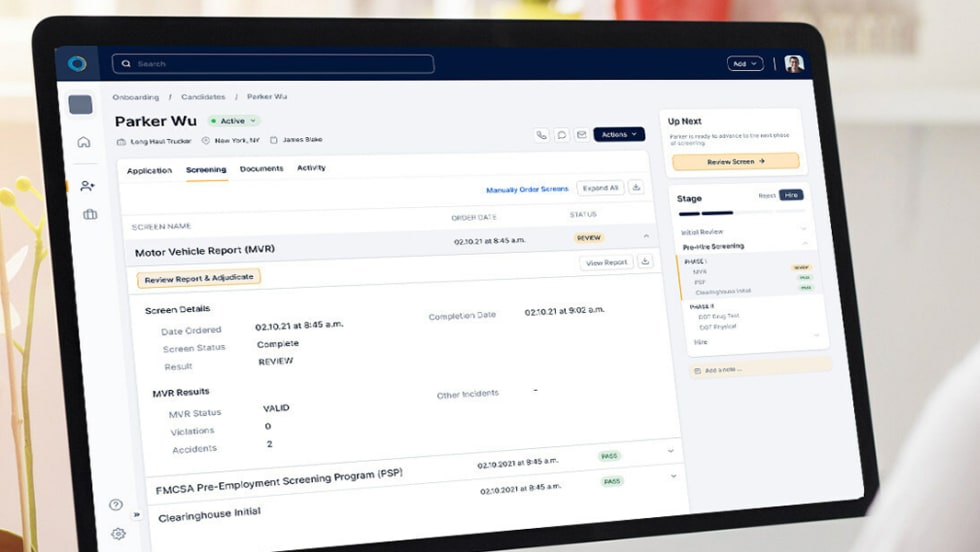This screenshot has height=552, width=980.
Task: Open the home icon in sidebar
Action: pyautogui.click(x=84, y=142)
